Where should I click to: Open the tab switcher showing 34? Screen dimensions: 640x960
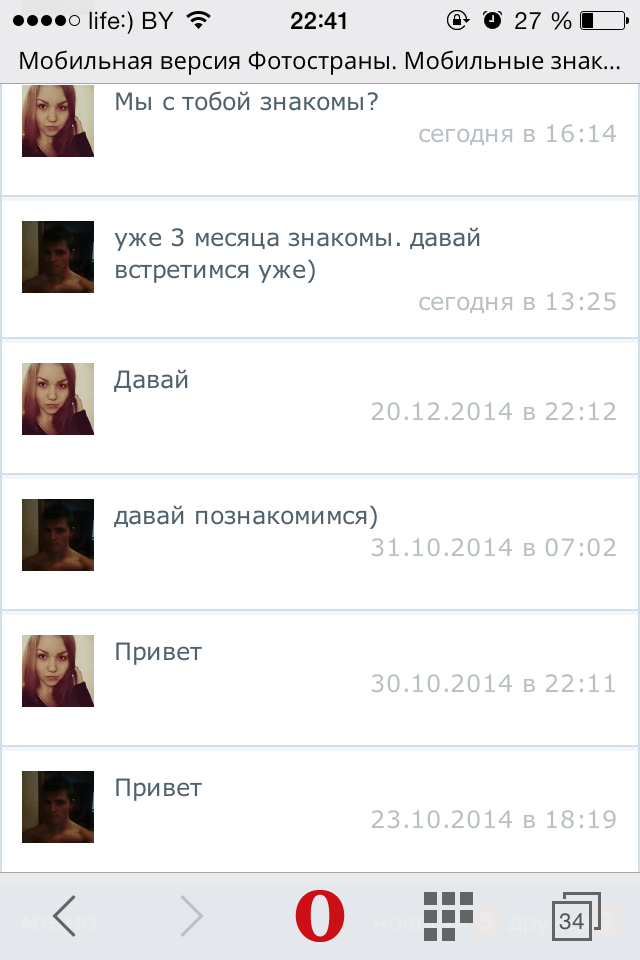pyautogui.click(x=576, y=917)
